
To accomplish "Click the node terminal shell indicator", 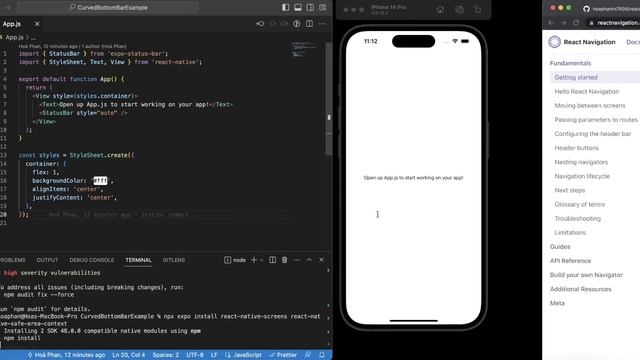I will pos(235,260).
